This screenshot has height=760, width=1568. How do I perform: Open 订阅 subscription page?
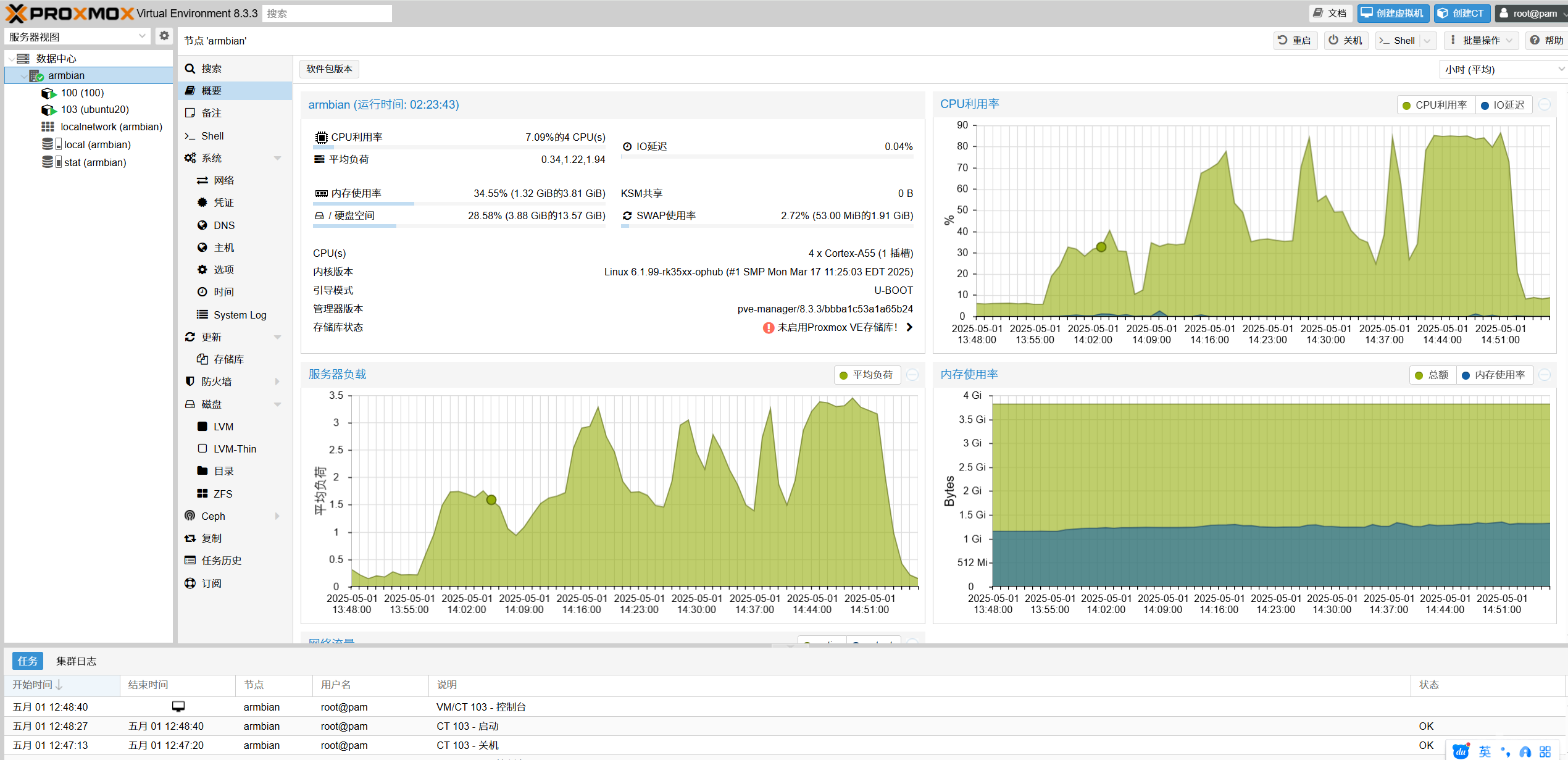[235, 583]
